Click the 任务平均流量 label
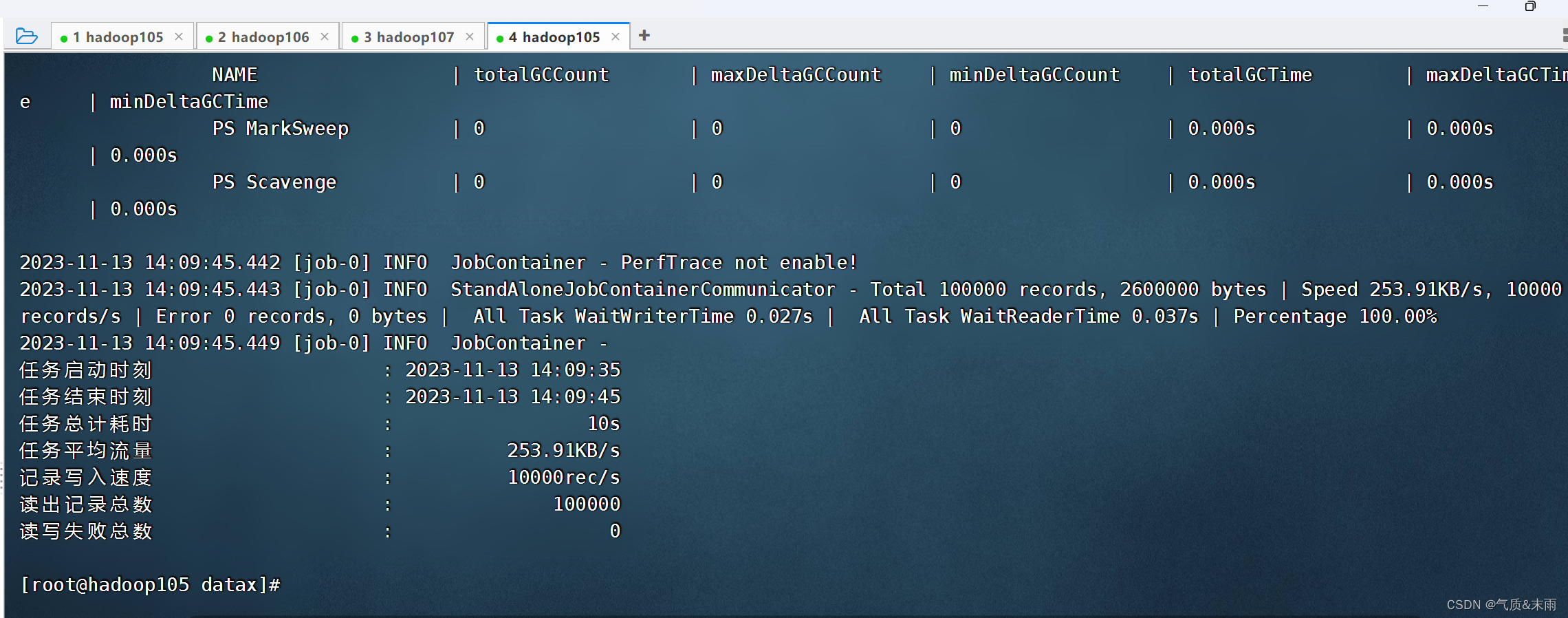The width and height of the screenshot is (1568, 618). [x=86, y=450]
